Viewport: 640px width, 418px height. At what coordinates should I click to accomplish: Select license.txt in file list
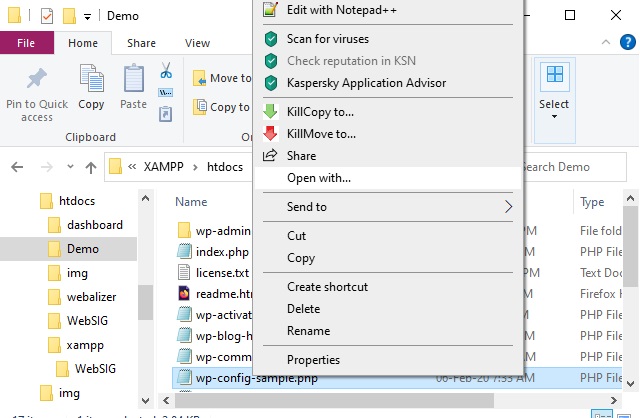pyautogui.click(x=213, y=273)
